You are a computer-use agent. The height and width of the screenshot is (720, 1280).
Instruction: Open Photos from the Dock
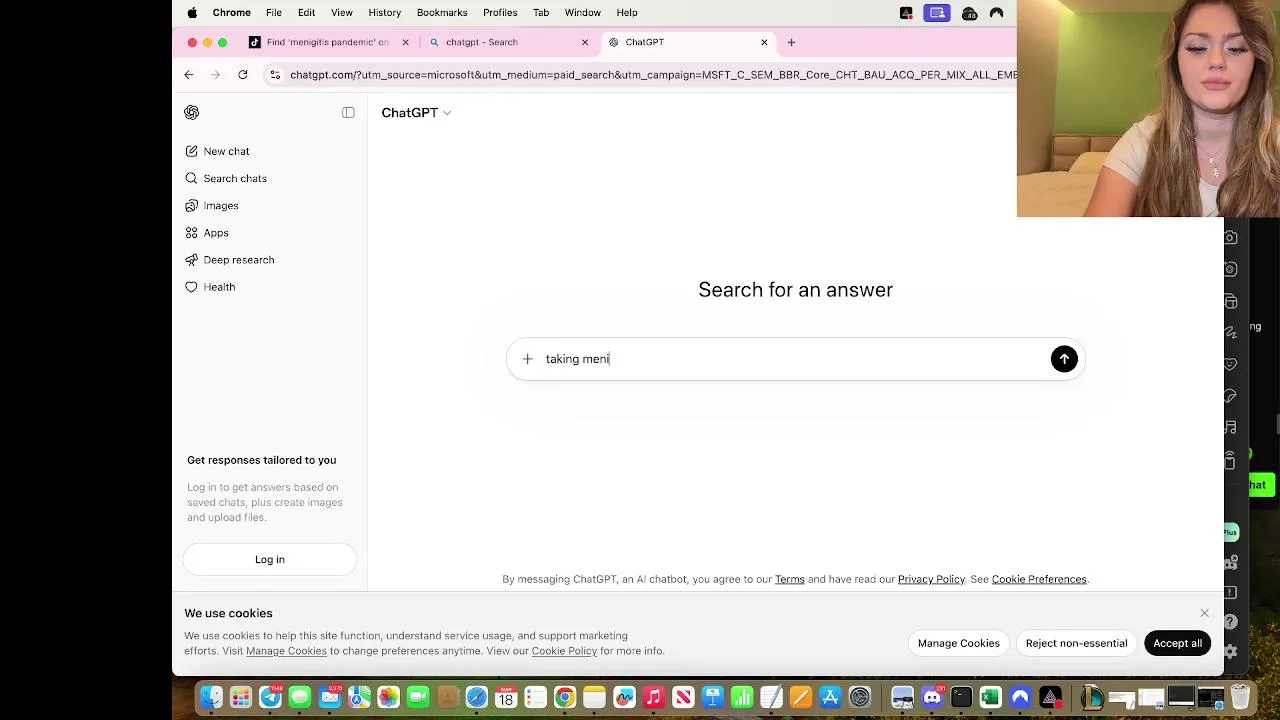(x=388, y=697)
